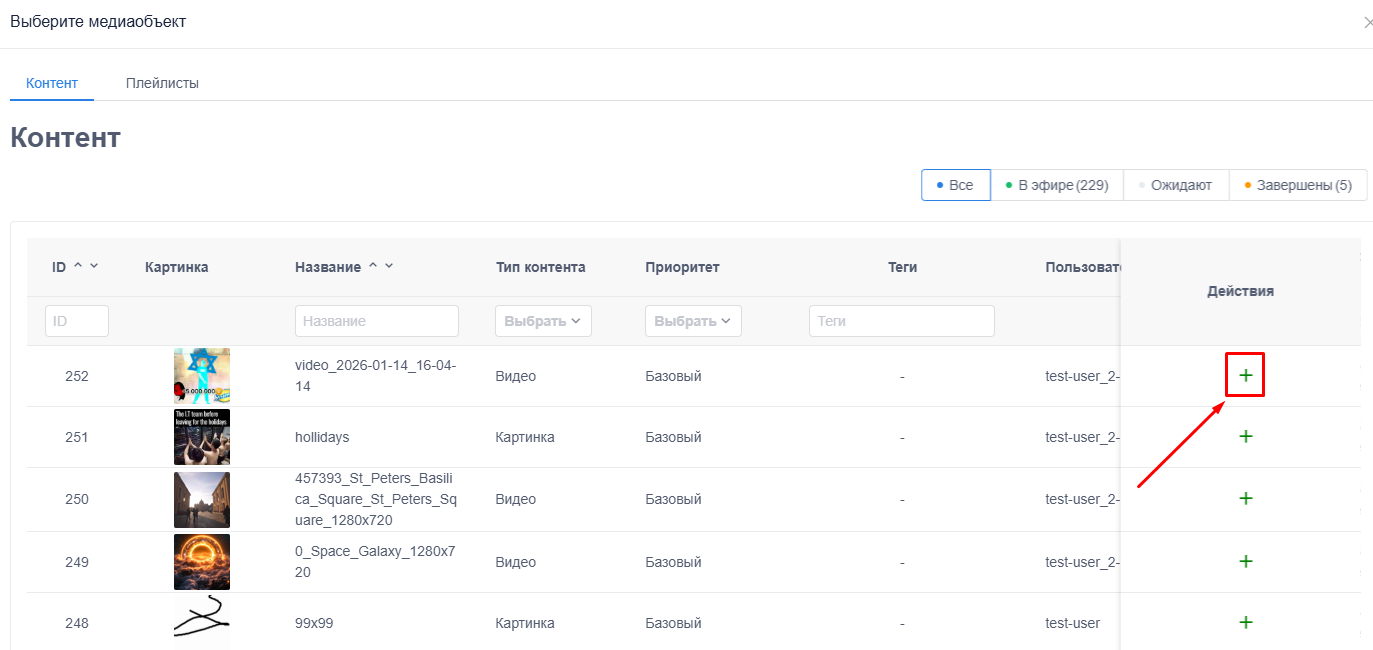Focus the Название filter input field
The width and height of the screenshot is (1373, 650).
377,321
